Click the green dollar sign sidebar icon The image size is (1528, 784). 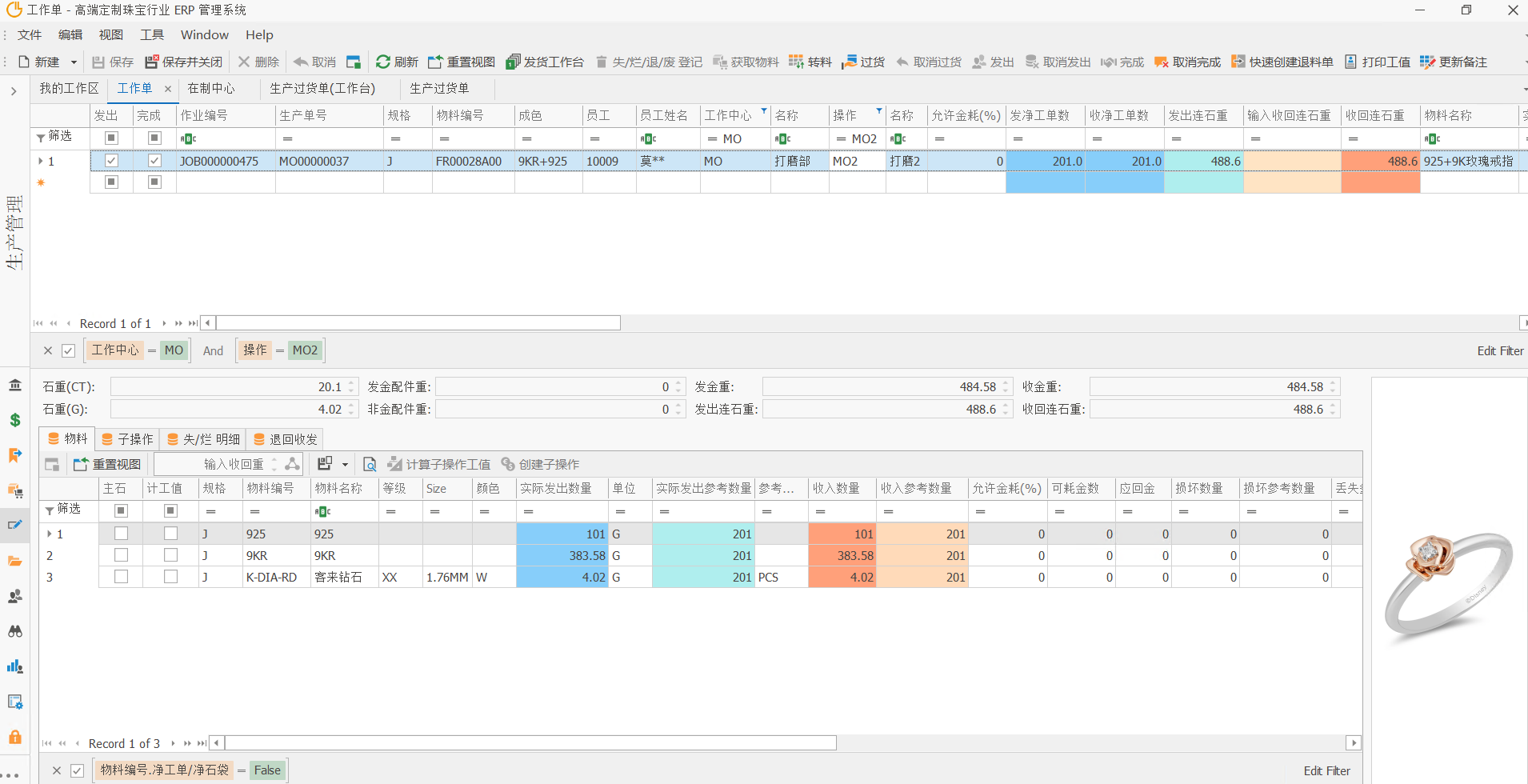pos(14,420)
